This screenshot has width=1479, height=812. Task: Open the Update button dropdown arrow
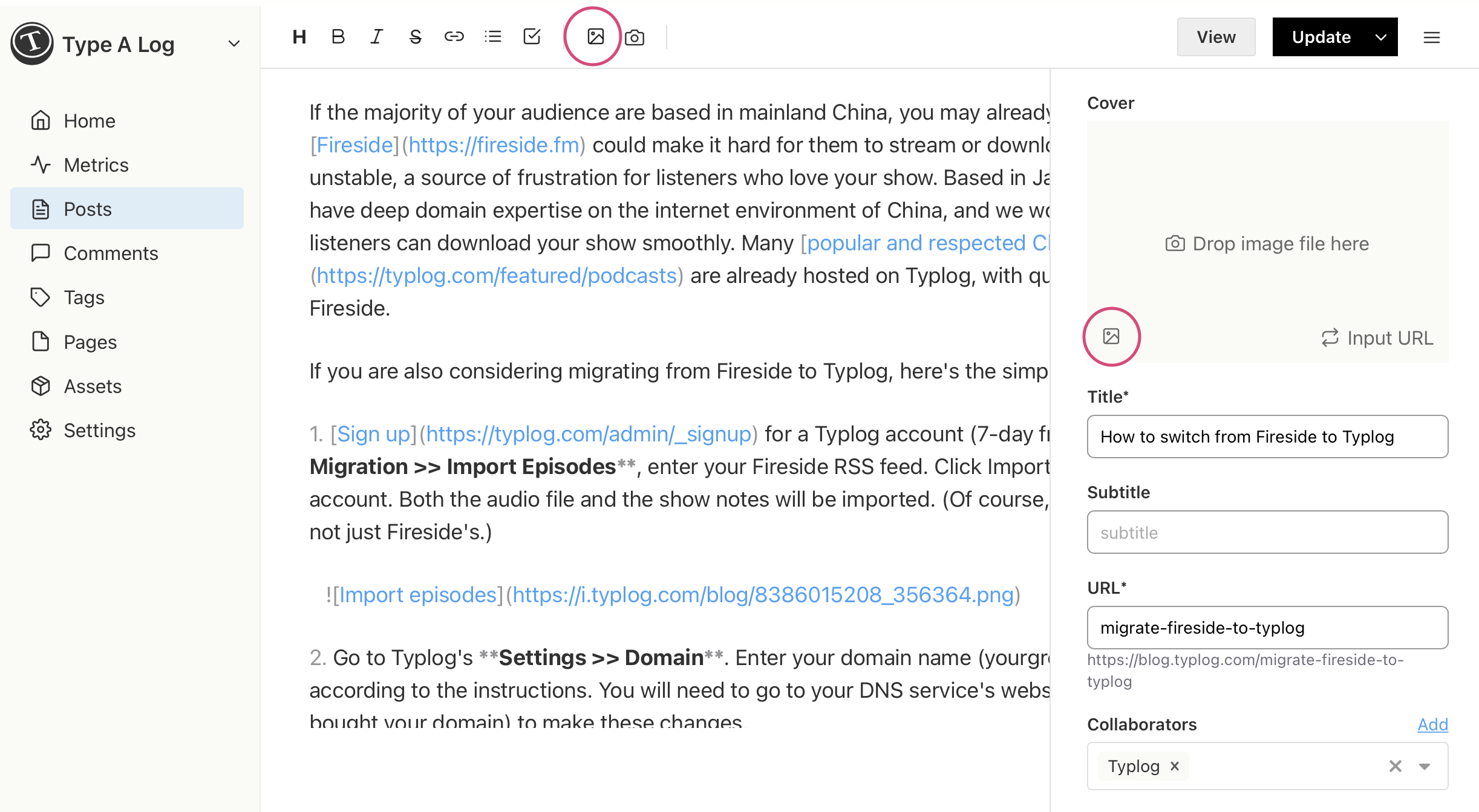tap(1380, 37)
